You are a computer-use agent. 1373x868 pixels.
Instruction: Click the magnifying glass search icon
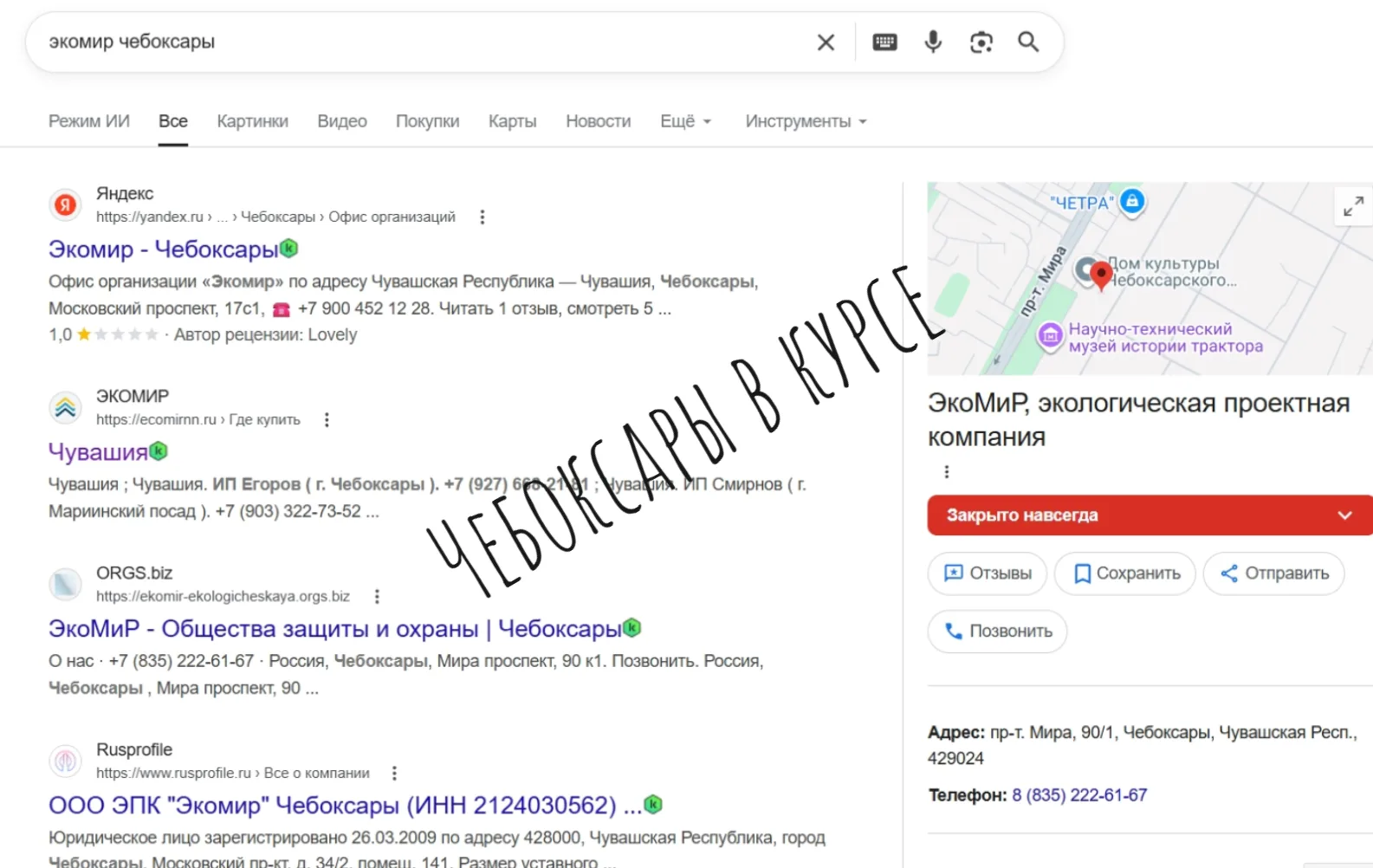point(1028,42)
